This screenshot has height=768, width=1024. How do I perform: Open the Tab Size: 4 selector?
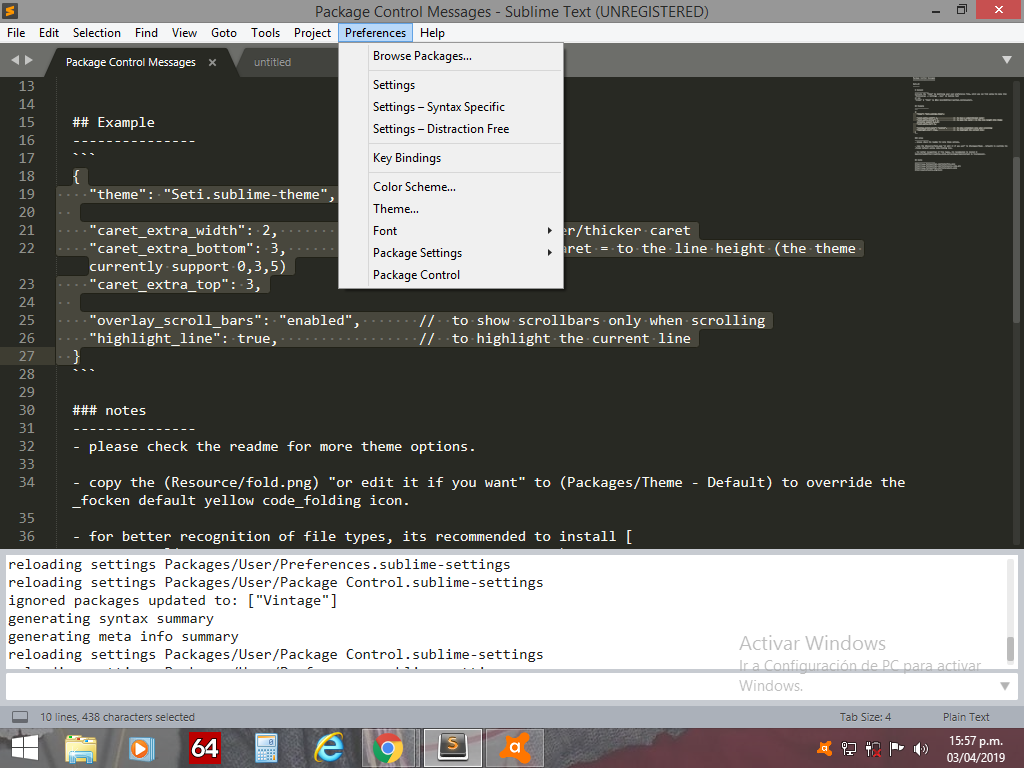click(x=865, y=717)
